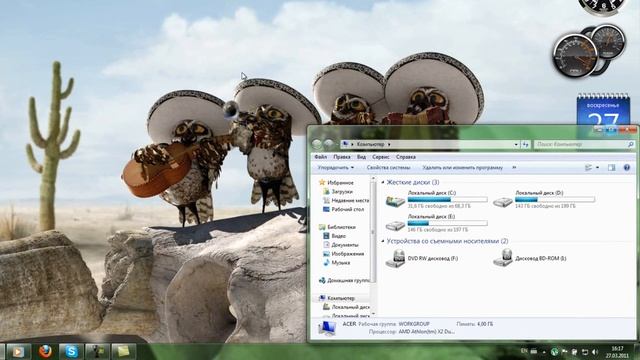The height and width of the screenshot is (360, 640).
Task: Click the Компьютер breadcrumb in address bar
Action: [x=370, y=144]
